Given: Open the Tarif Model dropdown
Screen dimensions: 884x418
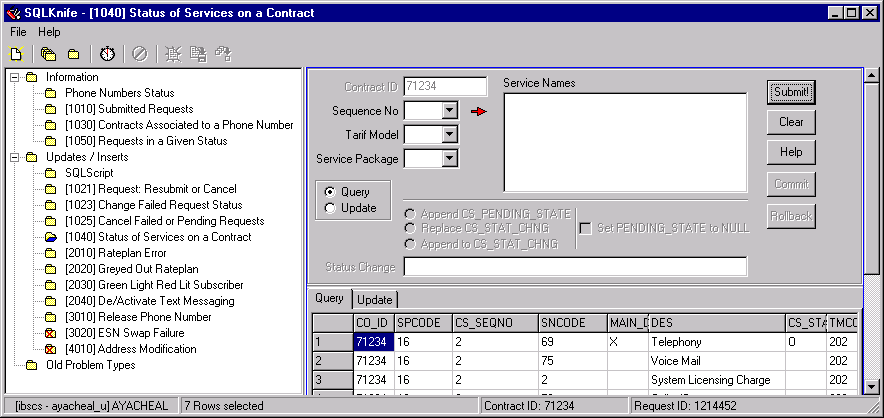Looking at the screenshot, I should [x=449, y=135].
